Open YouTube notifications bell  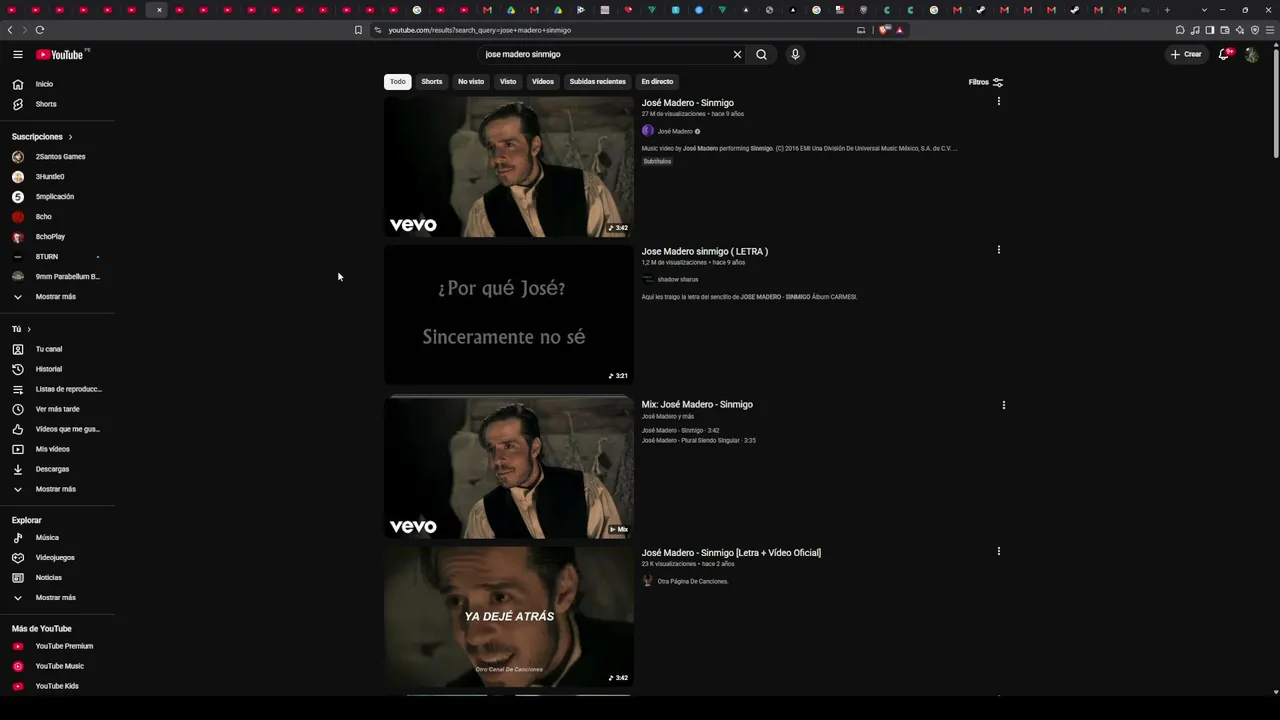(1224, 54)
